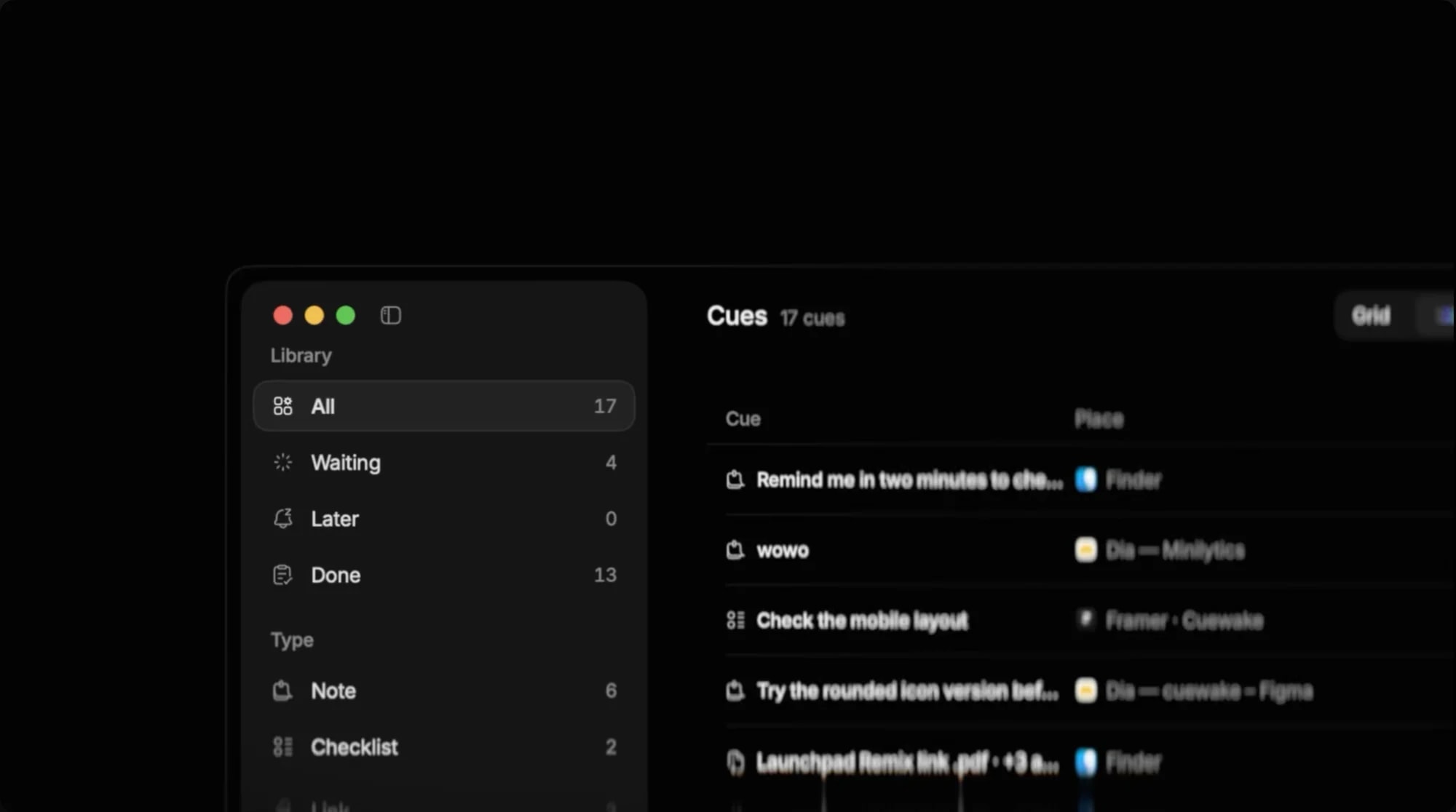Click the Dia icon beside 'Dia — cuewake – Figma'

[x=1085, y=690]
